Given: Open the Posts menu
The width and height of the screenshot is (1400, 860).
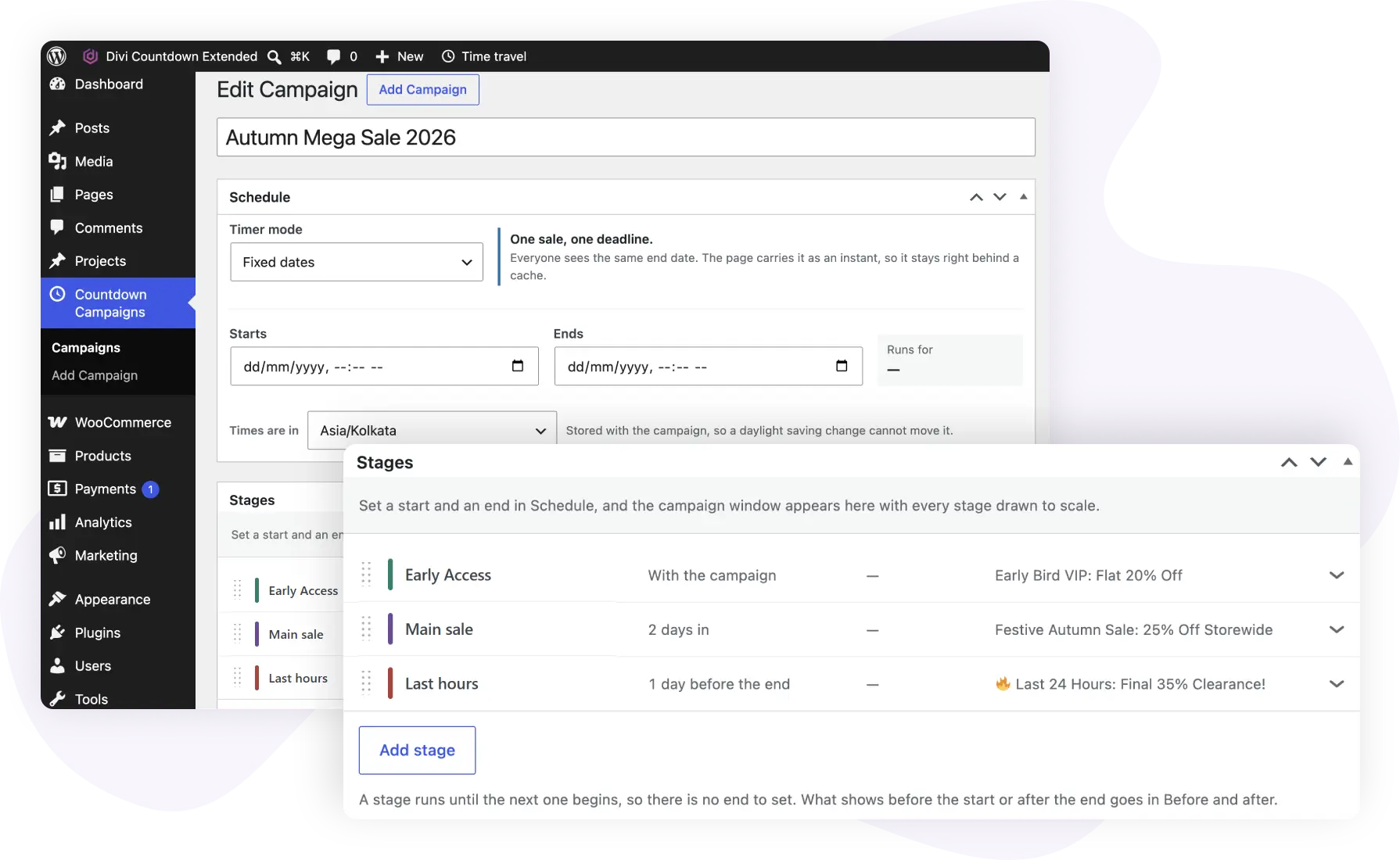Looking at the screenshot, I should (x=118, y=127).
